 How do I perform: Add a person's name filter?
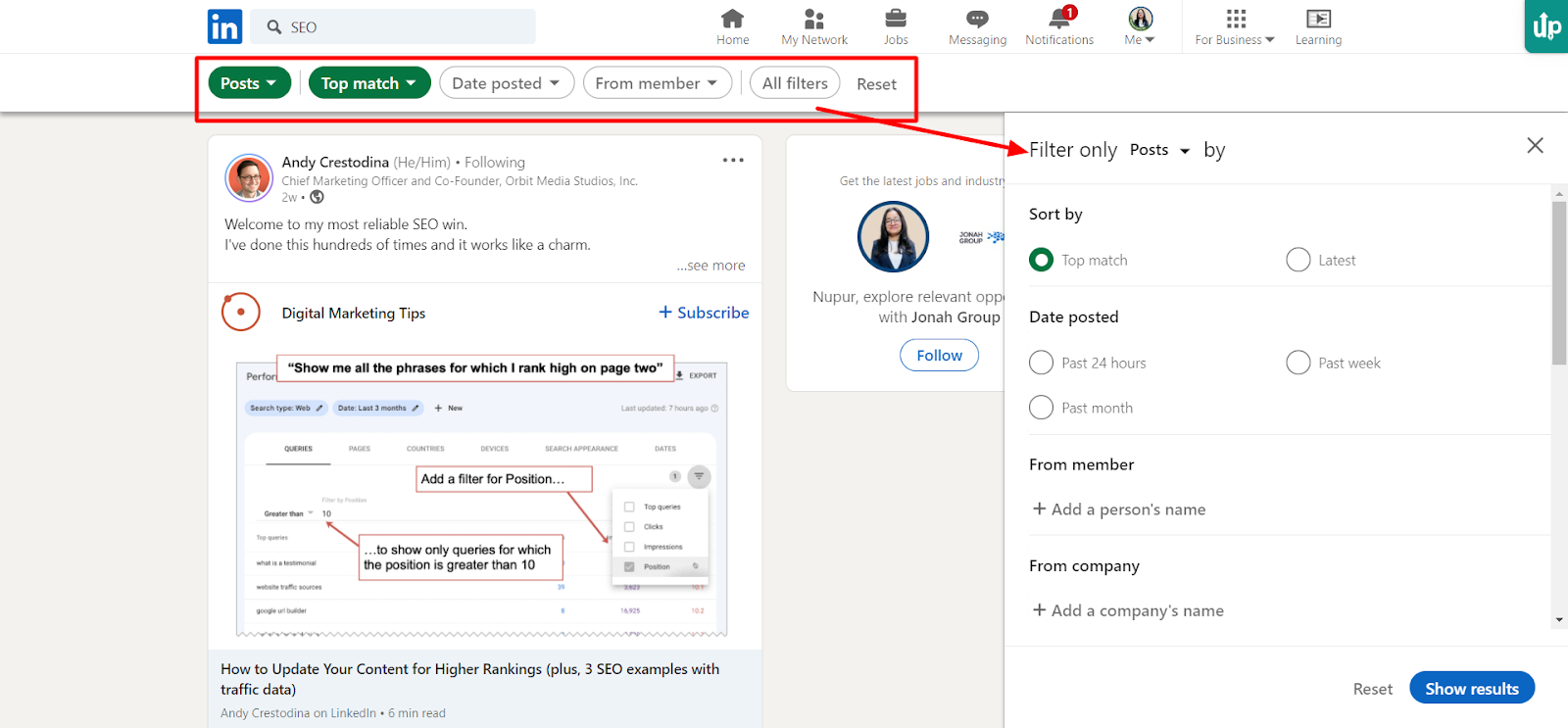pos(1118,510)
